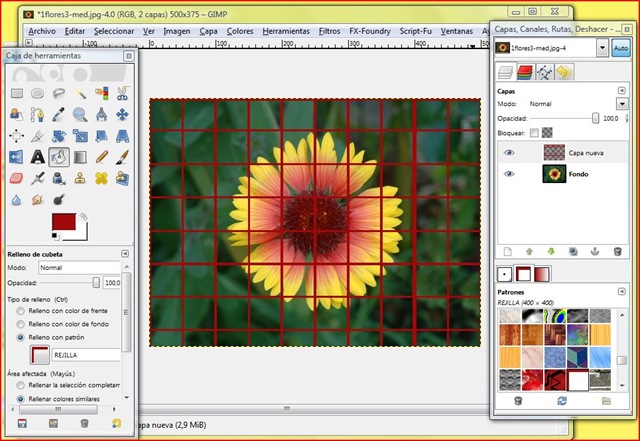The width and height of the screenshot is (640, 441).
Task: Click the Auto button
Action: coord(620,48)
